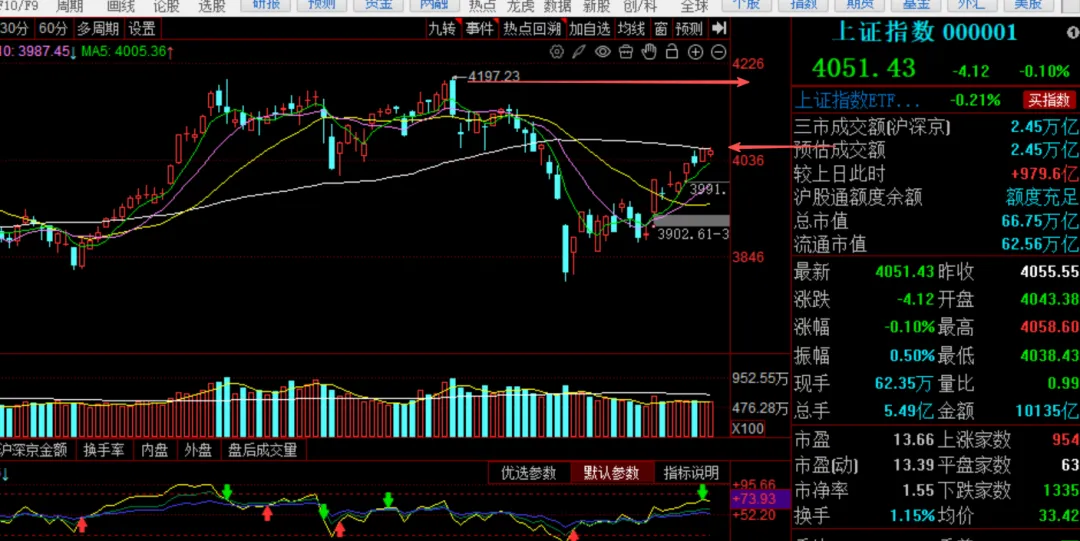Click the 总市值 66.75万亿 value
Image resolution: width=1080 pixels, height=541 pixels.
click(1039, 221)
